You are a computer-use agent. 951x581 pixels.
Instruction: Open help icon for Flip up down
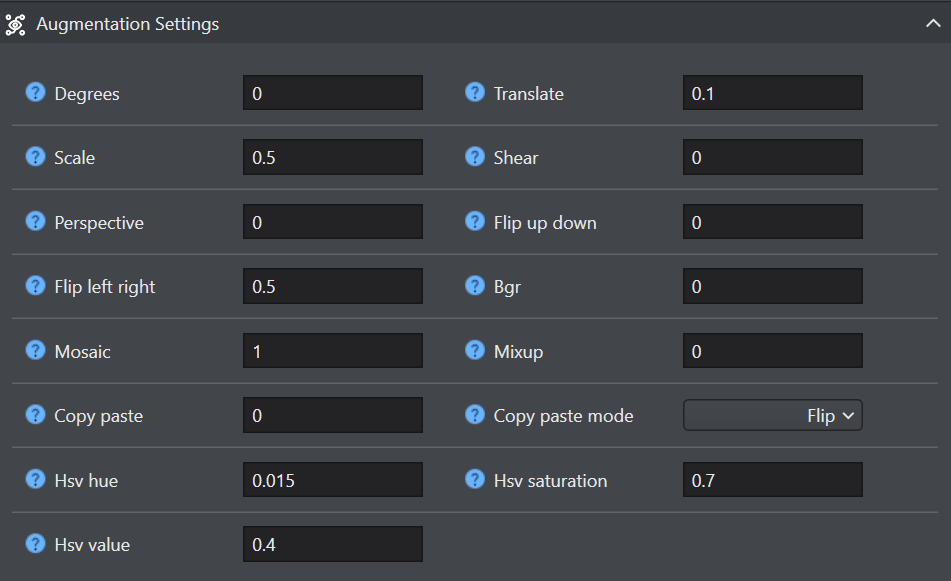coord(475,222)
